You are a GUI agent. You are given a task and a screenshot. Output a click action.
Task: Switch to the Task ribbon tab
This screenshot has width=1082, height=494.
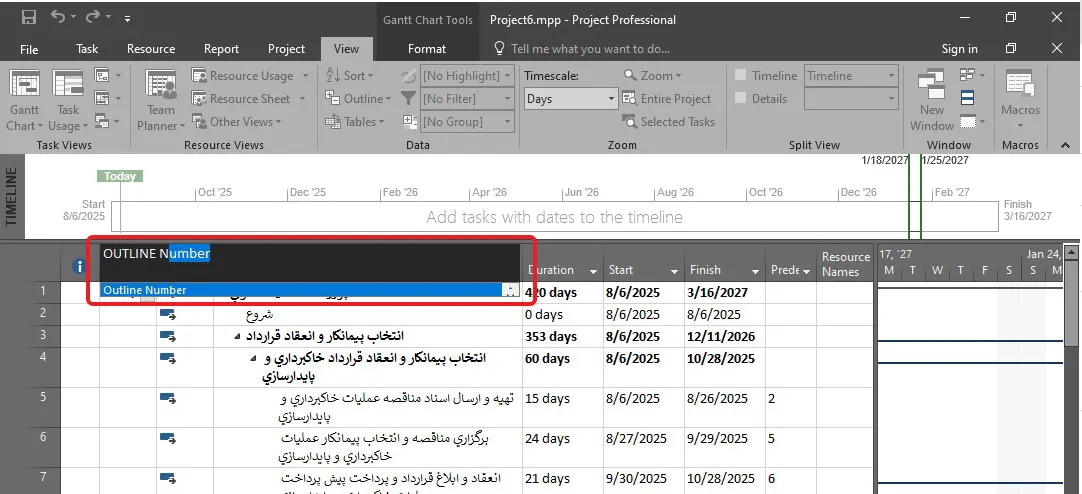(x=87, y=49)
